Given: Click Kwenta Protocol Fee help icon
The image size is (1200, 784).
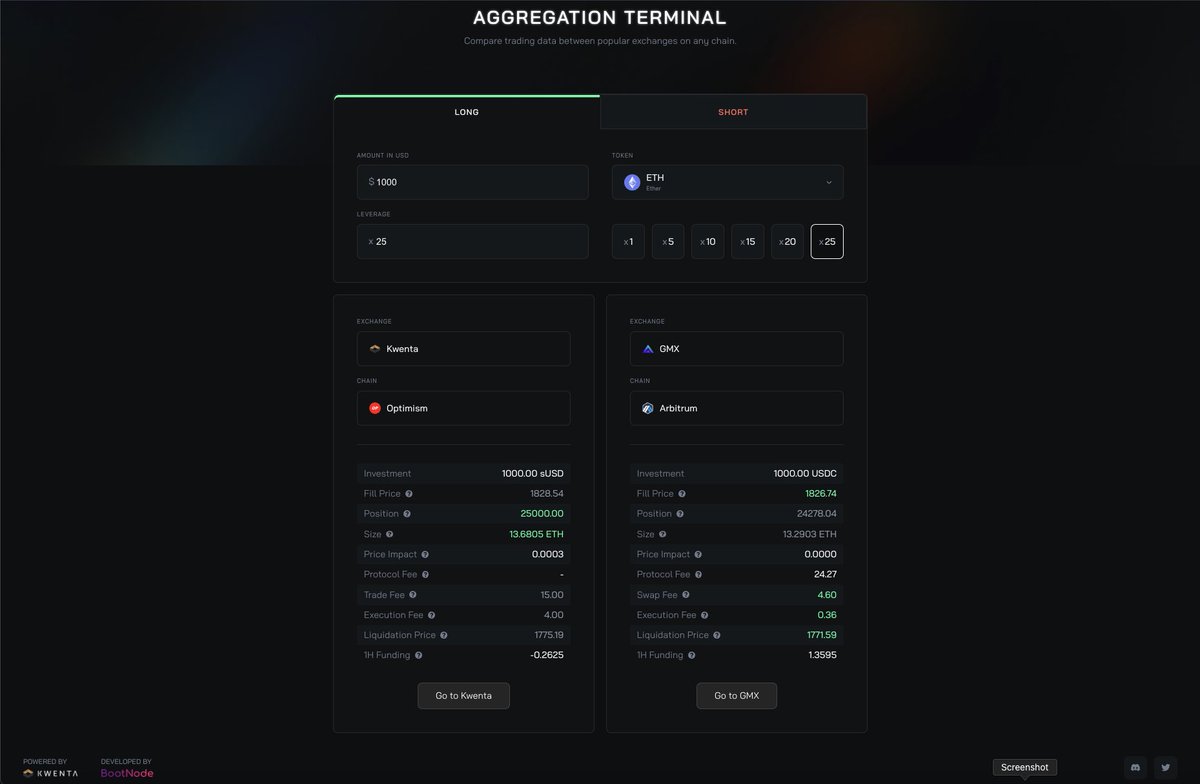Looking at the screenshot, I should [425, 575].
